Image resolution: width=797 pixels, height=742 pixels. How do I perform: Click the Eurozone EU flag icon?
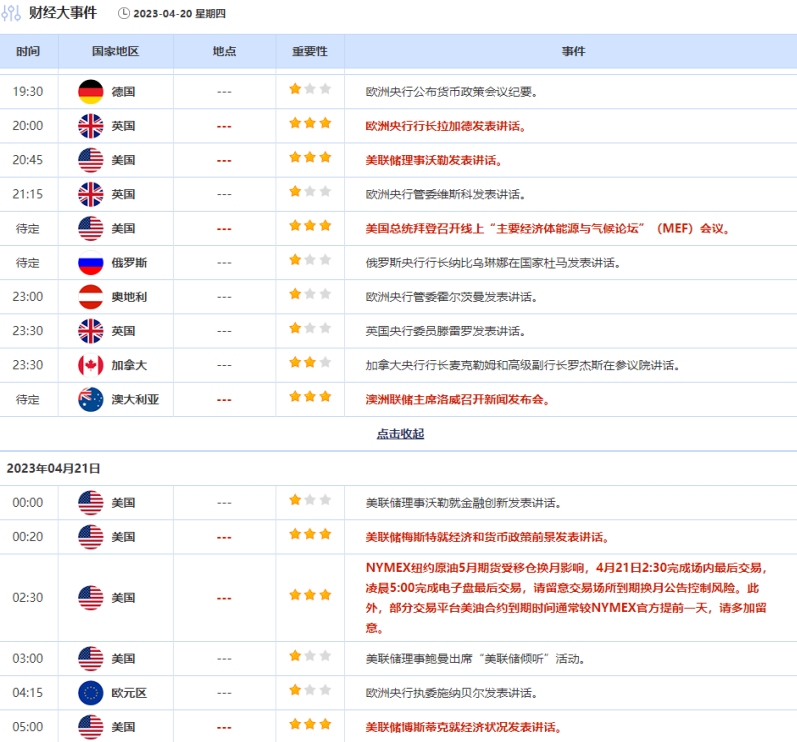pyautogui.click(x=90, y=693)
